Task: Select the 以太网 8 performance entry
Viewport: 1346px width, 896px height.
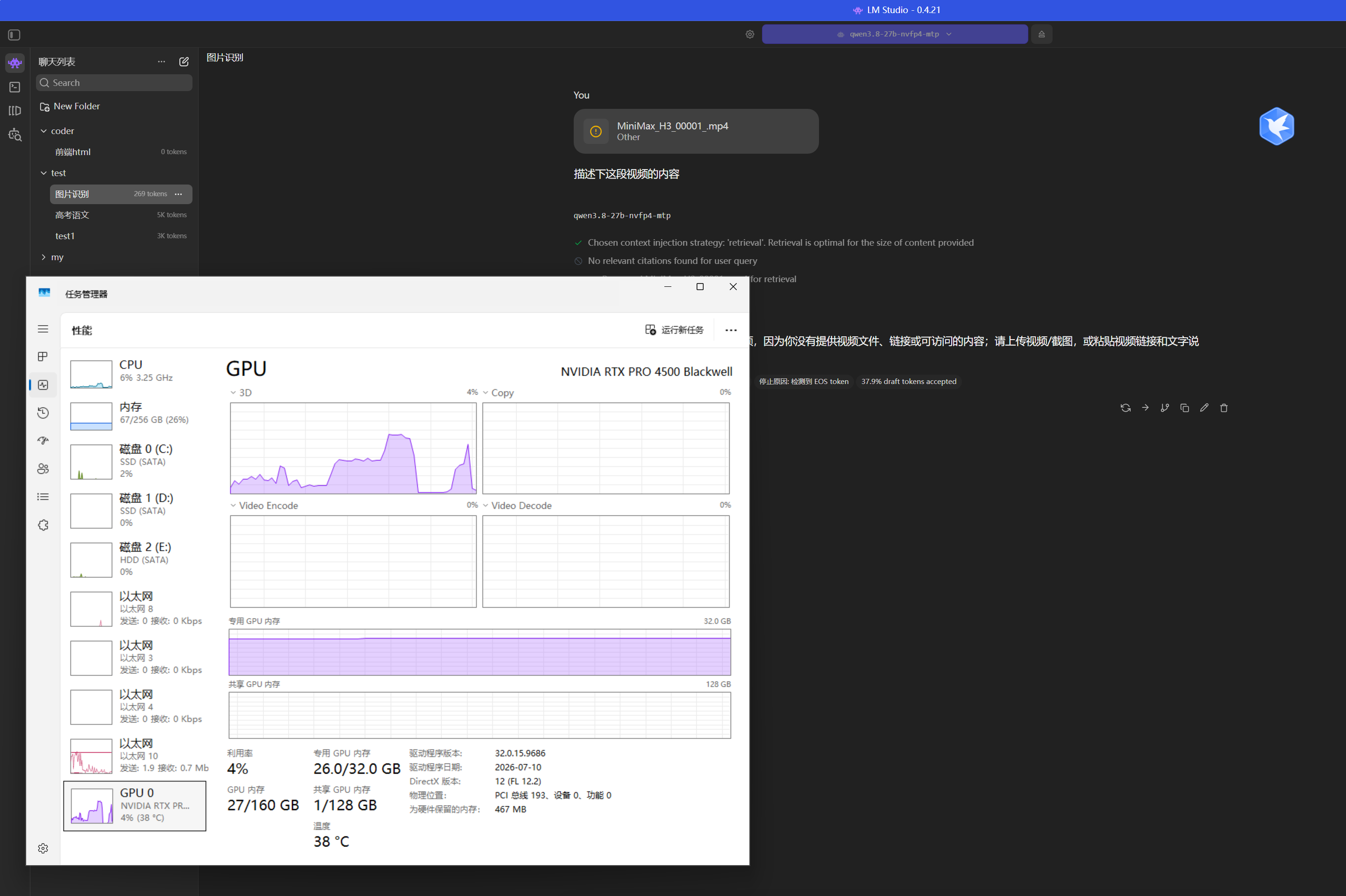Action: (135, 609)
